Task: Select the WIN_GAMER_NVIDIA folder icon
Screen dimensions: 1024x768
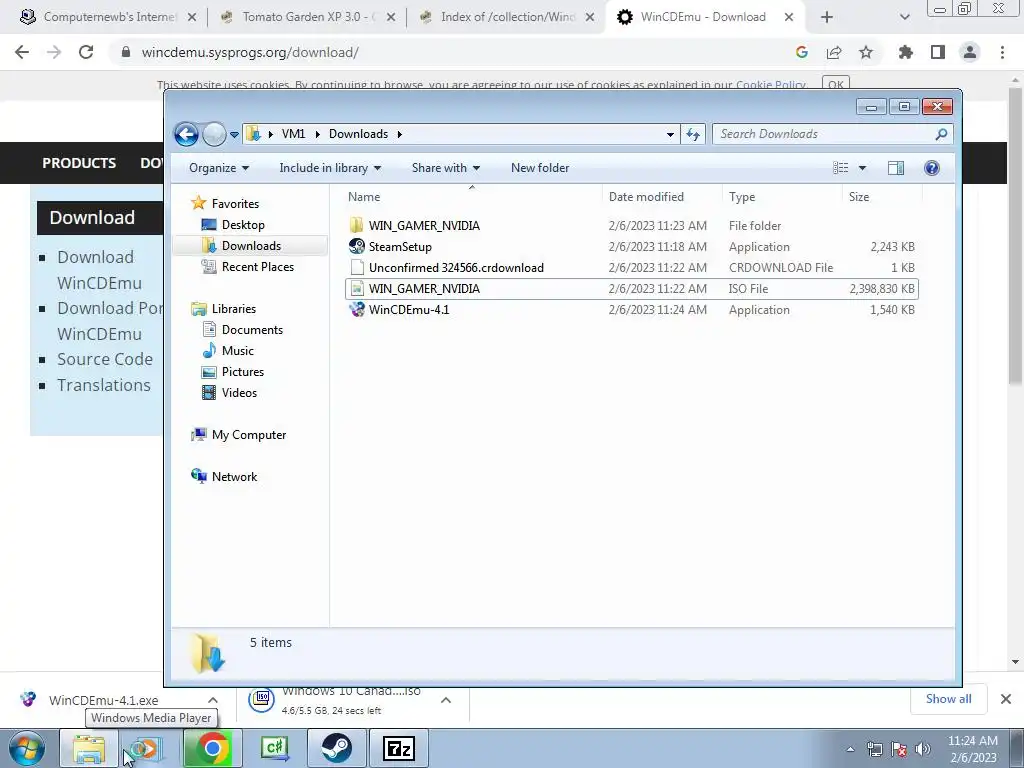Action: point(357,225)
